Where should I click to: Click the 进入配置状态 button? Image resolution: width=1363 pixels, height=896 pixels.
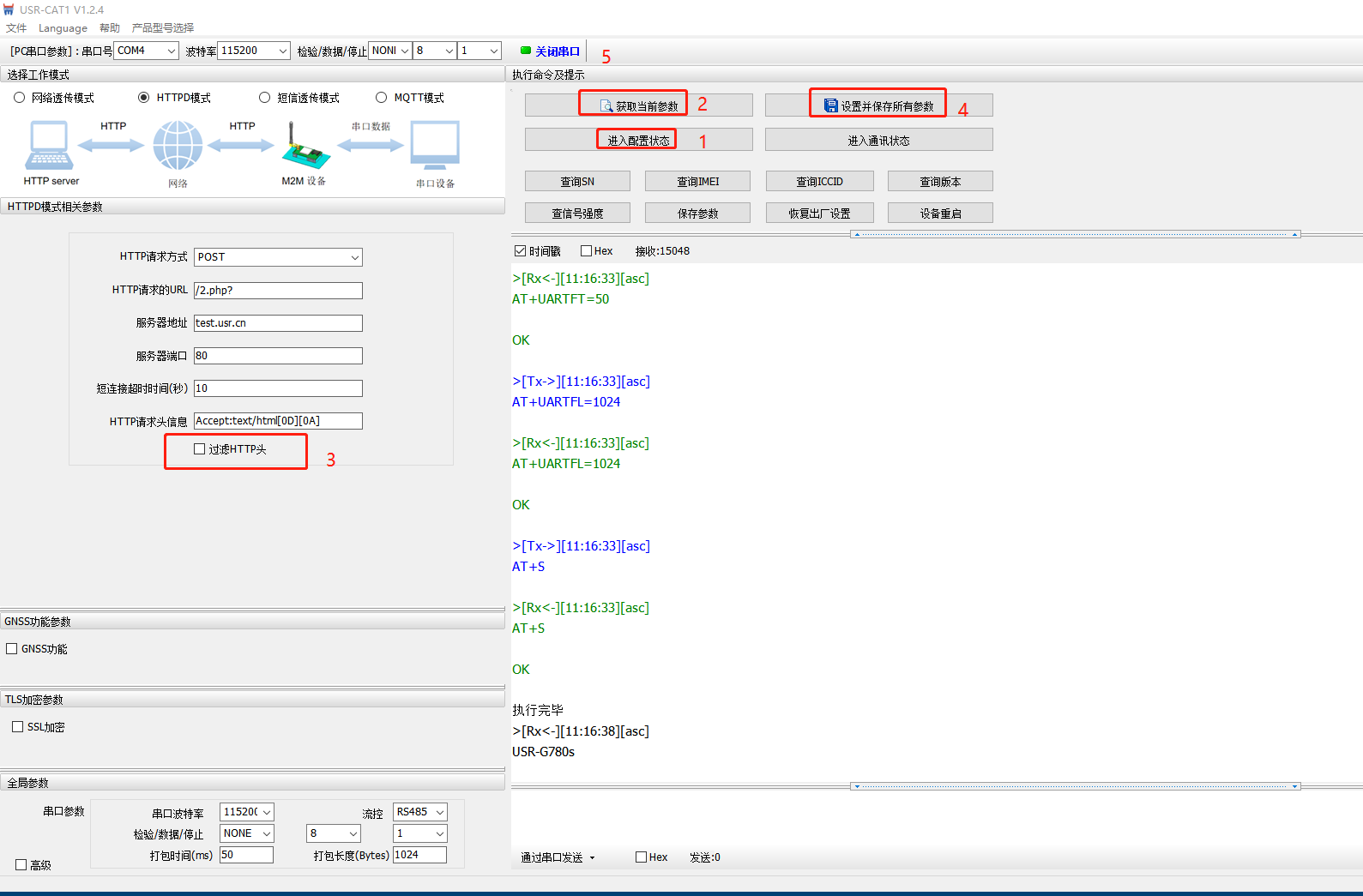(x=638, y=140)
